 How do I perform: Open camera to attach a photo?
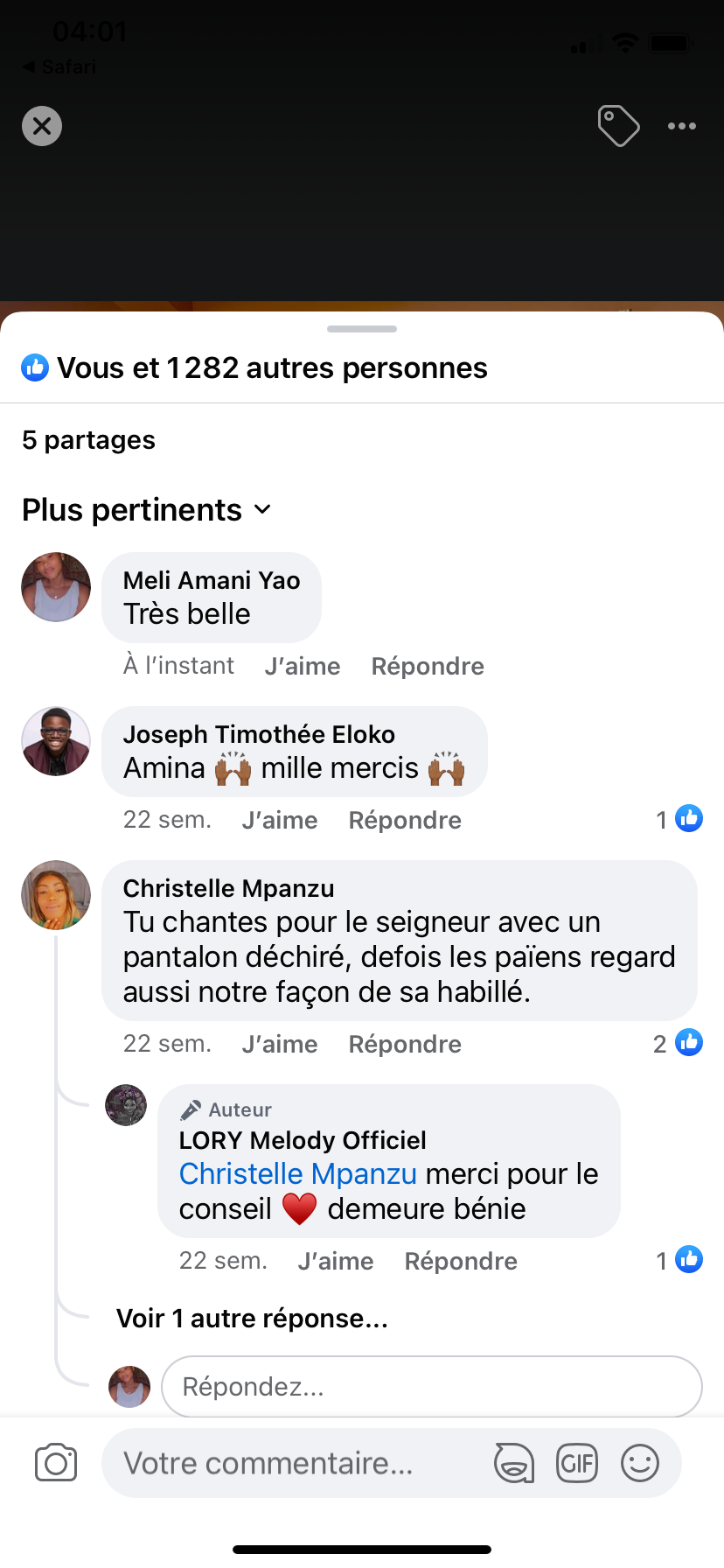56,1463
